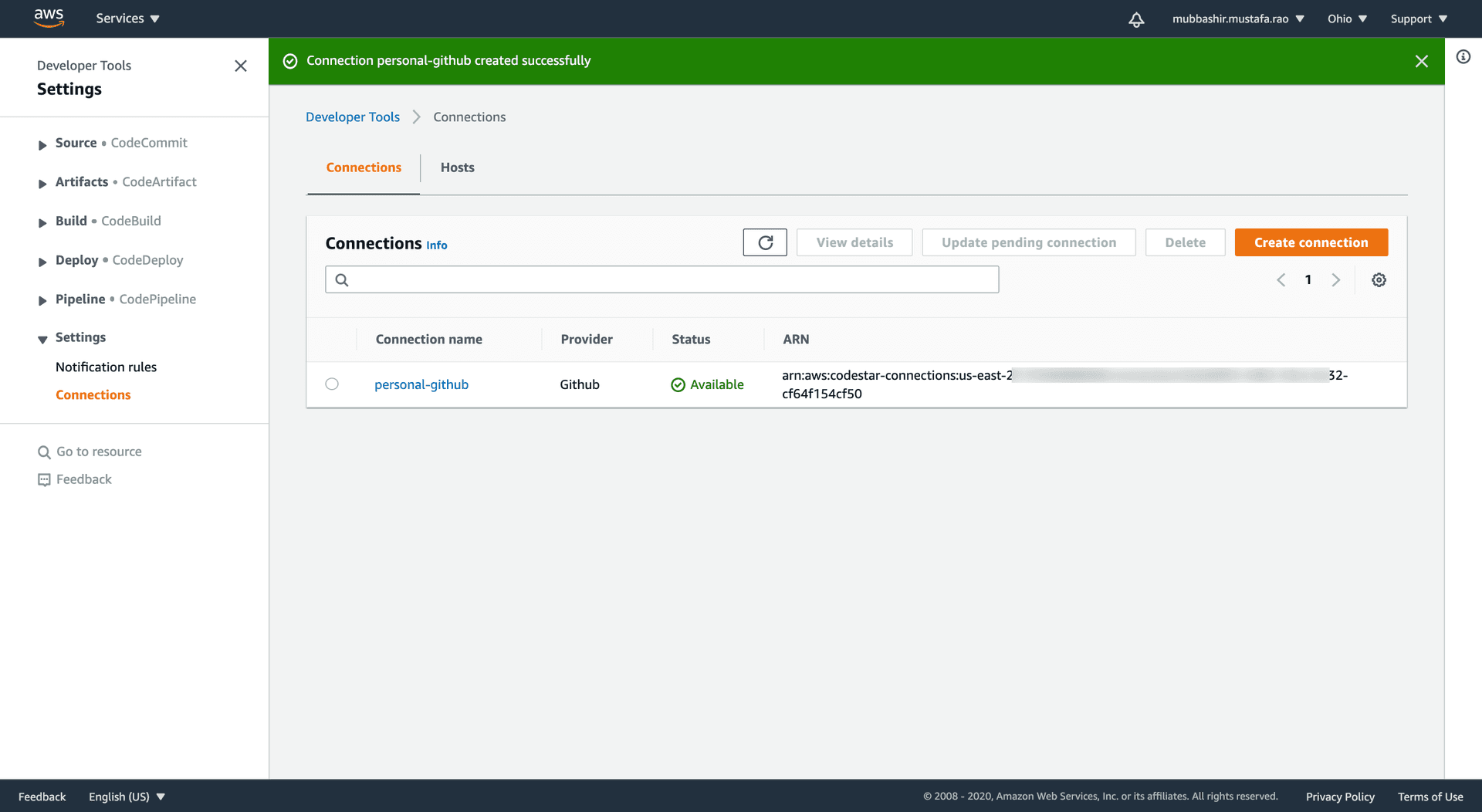Click Go to resource link
Viewport: 1482px width, 812px height.
pos(99,452)
